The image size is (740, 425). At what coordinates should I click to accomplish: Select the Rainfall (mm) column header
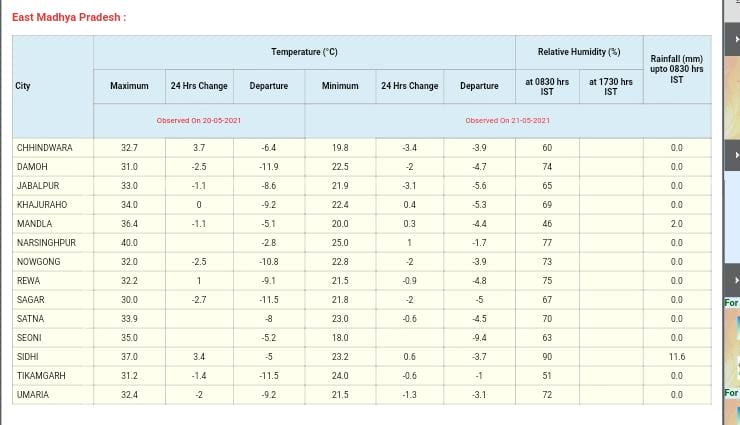(x=676, y=69)
